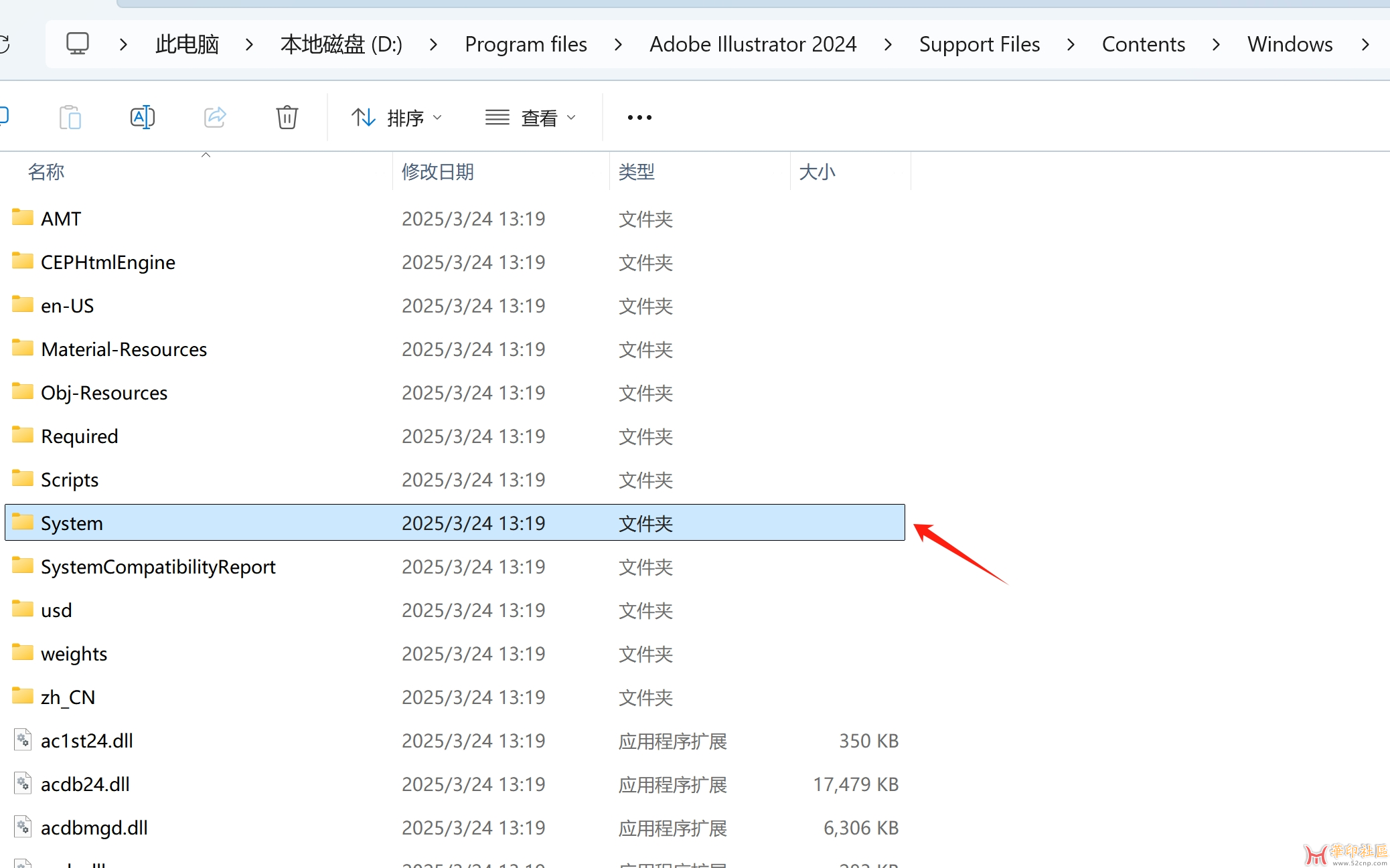1390x868 pixels.
Task: Click 文件夹 type of usd row
Action: click(x=645, y=610)
